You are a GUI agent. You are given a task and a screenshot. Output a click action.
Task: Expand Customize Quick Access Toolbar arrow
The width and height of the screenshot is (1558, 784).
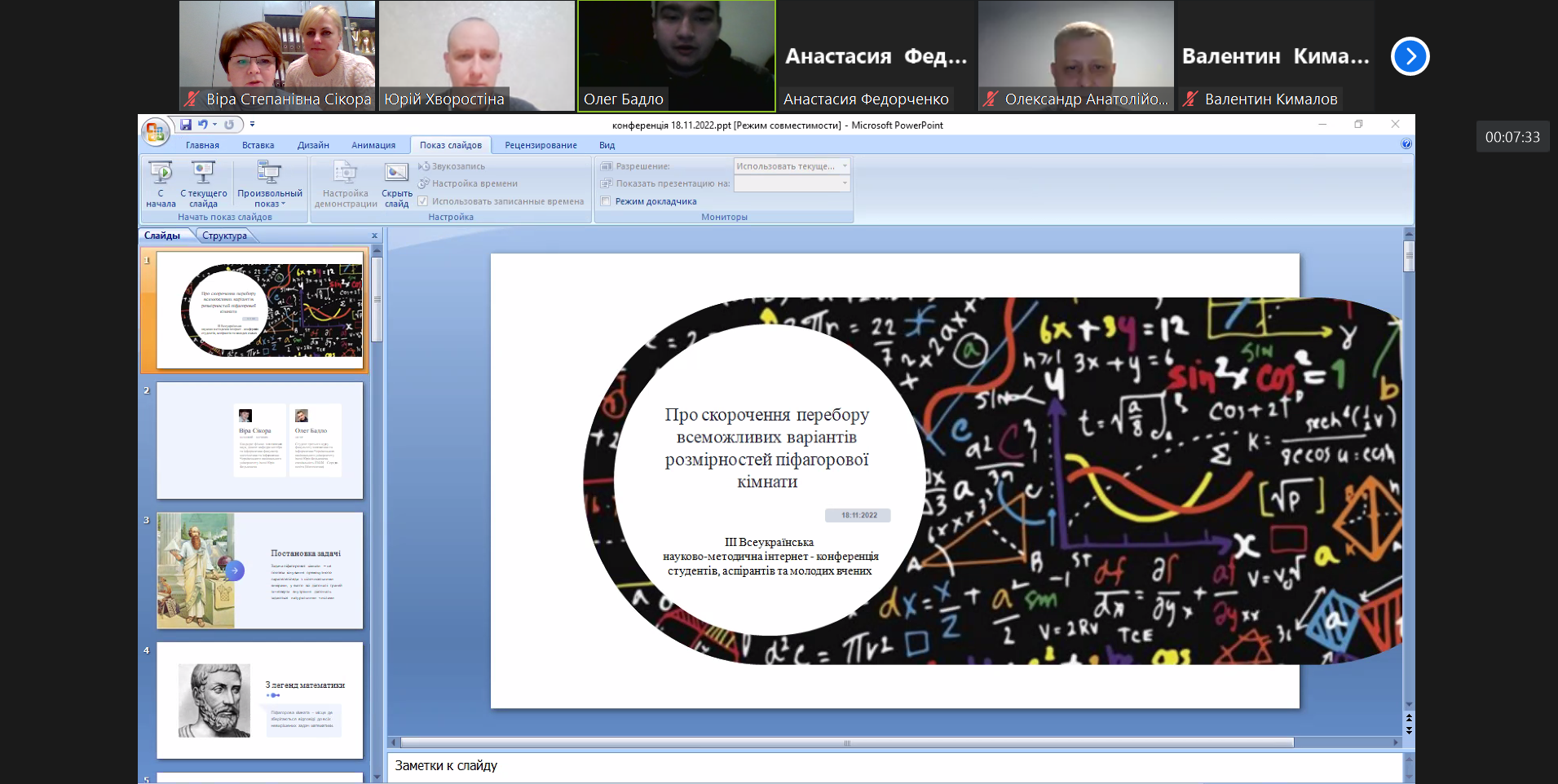click(x=252, y=125)
